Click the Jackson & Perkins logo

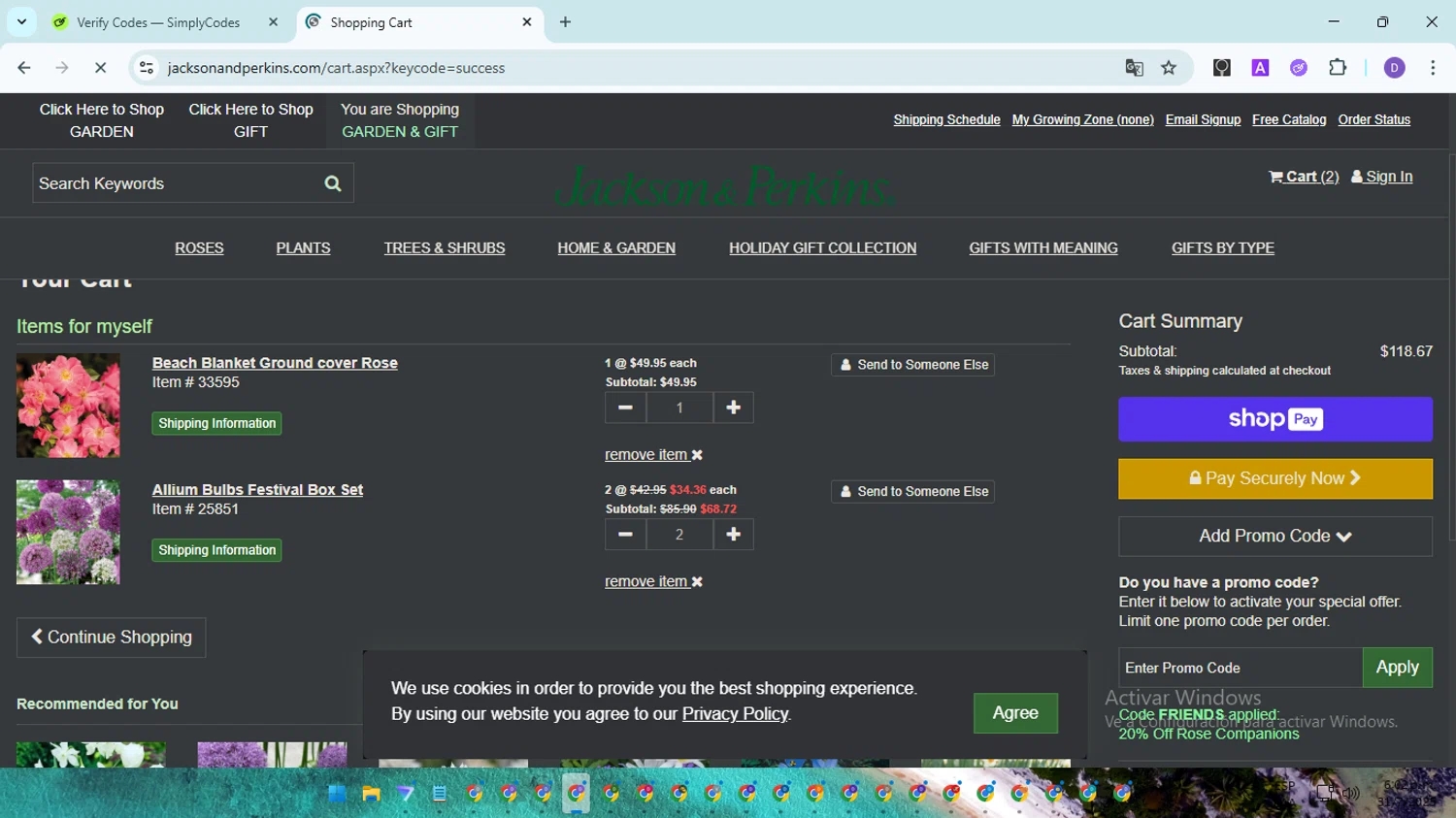[x=724, y=185]
